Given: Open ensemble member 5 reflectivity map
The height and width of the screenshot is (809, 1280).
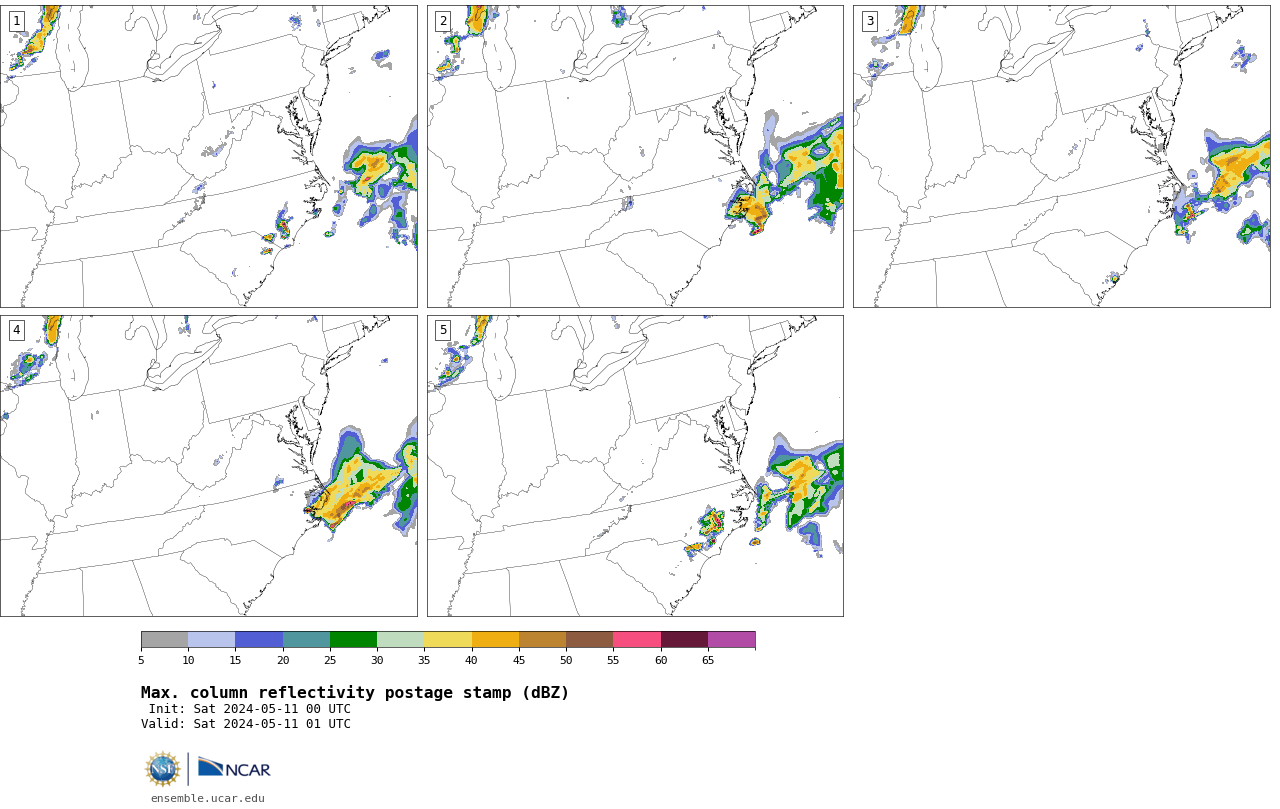Looking at the screenshot, I should point(635,466).
